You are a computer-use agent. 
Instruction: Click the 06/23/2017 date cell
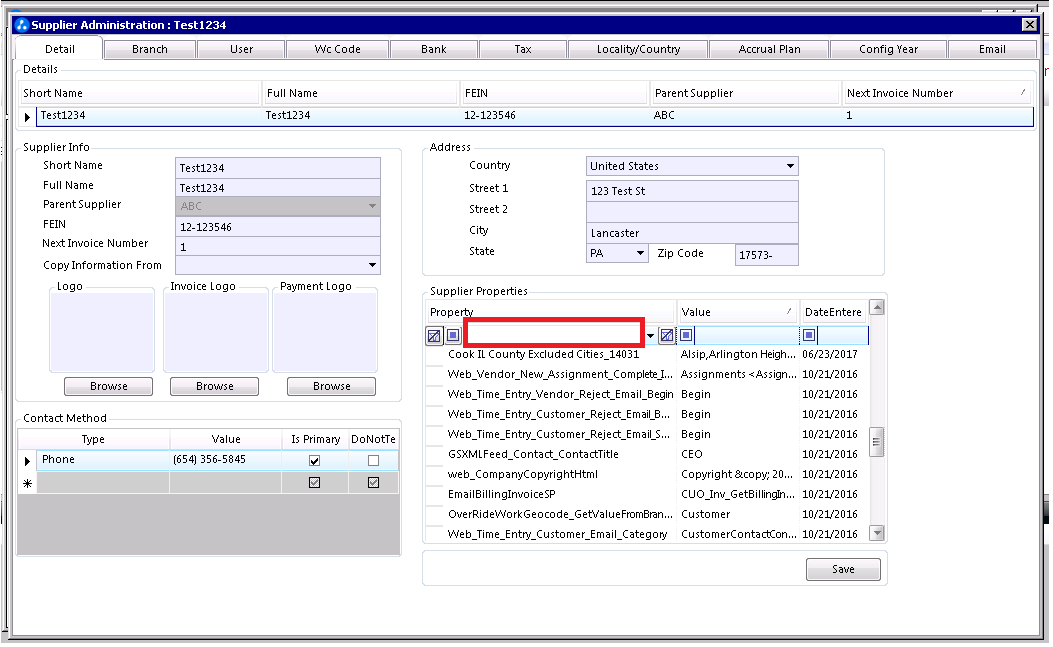click(x=830, y=354)
